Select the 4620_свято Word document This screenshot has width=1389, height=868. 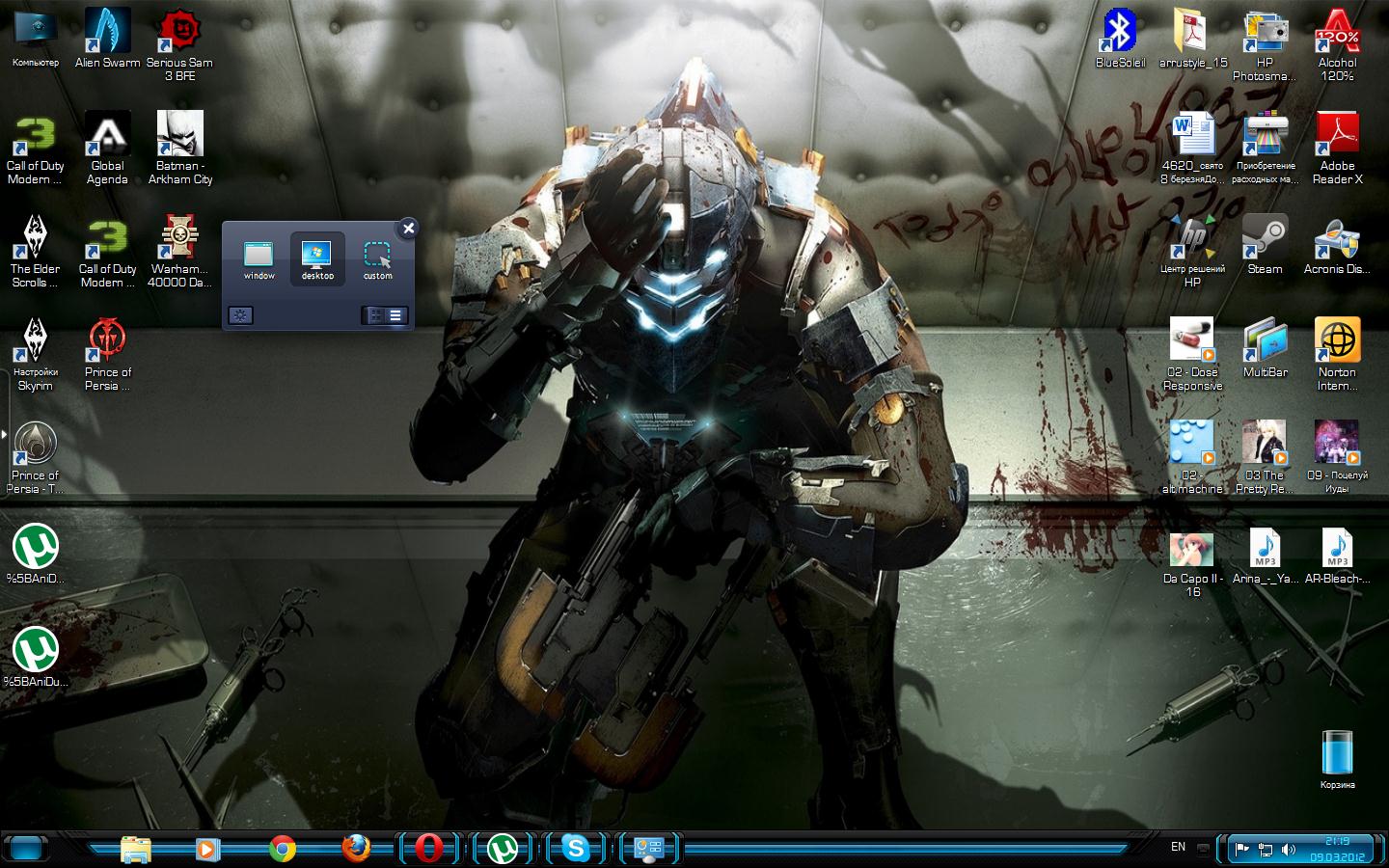pos(1192,148)
